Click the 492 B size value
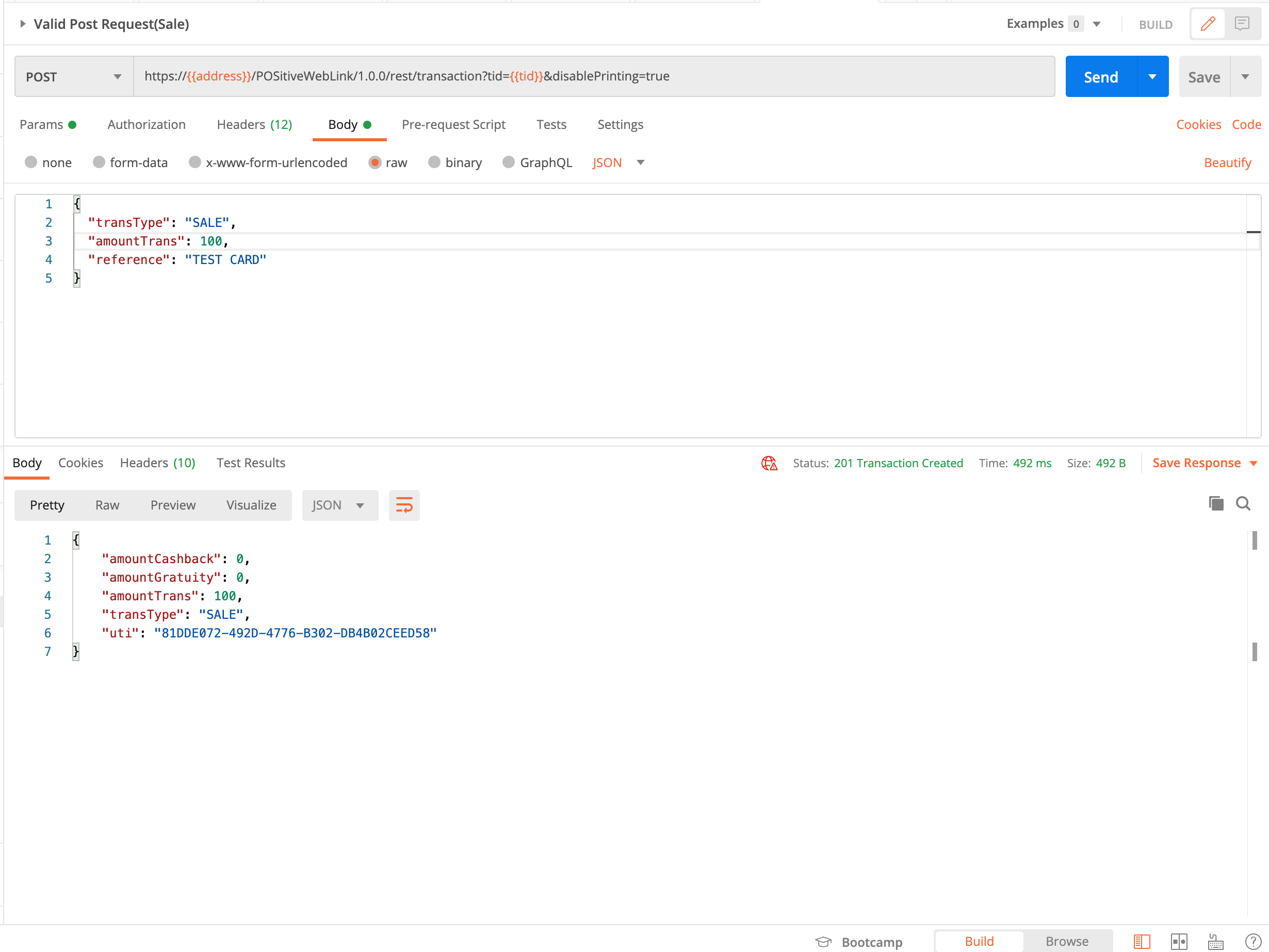 1111,463
